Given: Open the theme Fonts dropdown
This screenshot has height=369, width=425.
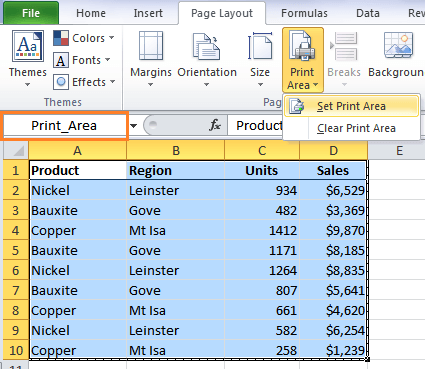Looking at the screenshot, I should tap(82, 60).
